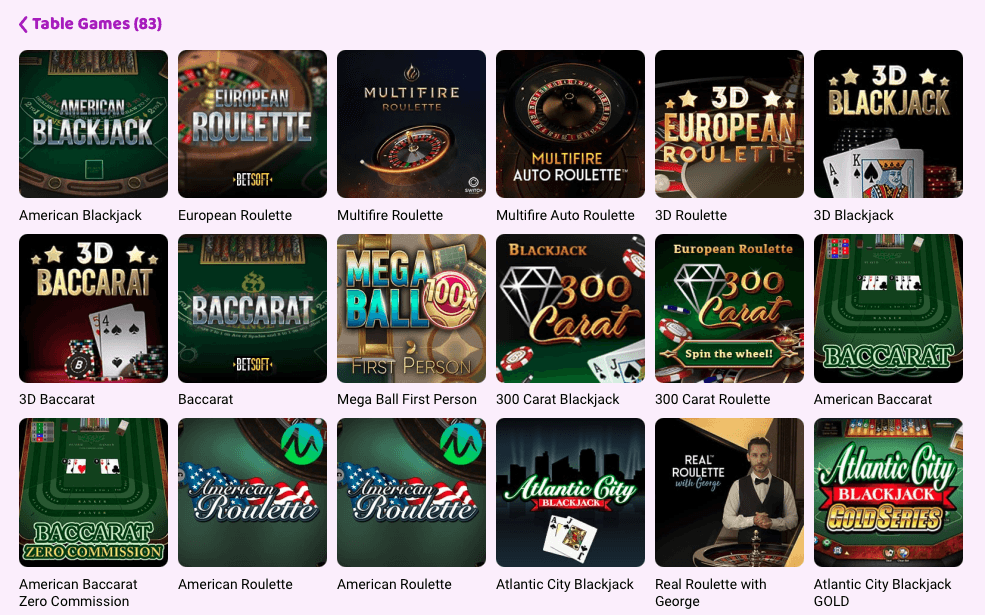Screen dimensions: 985x615
Task: Launch Baccarat Zero Commission game tile
Action: [x=94, y=493]
